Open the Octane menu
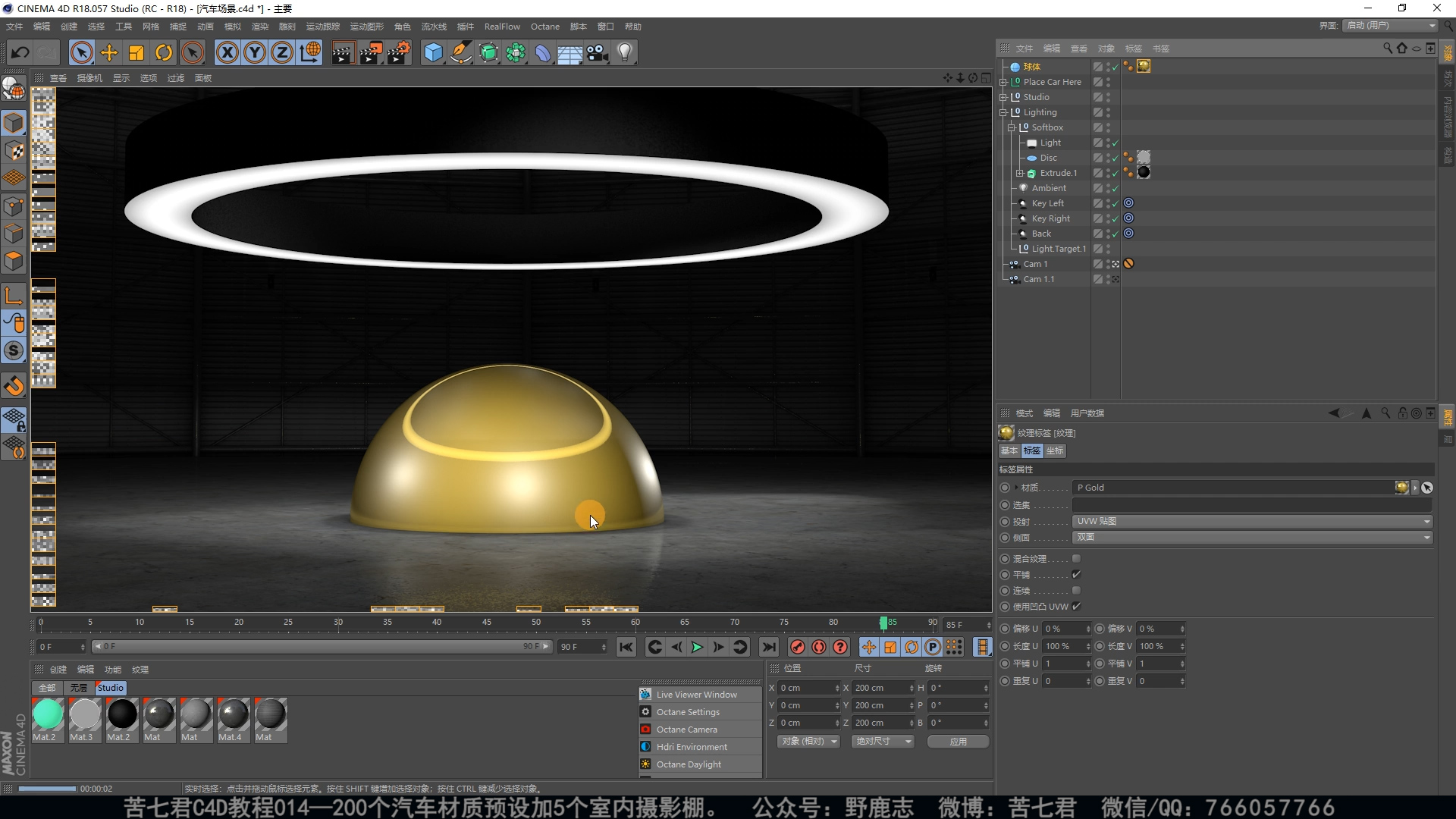The height and width of the screenshot is (819, 1456). tap(544, 27)
